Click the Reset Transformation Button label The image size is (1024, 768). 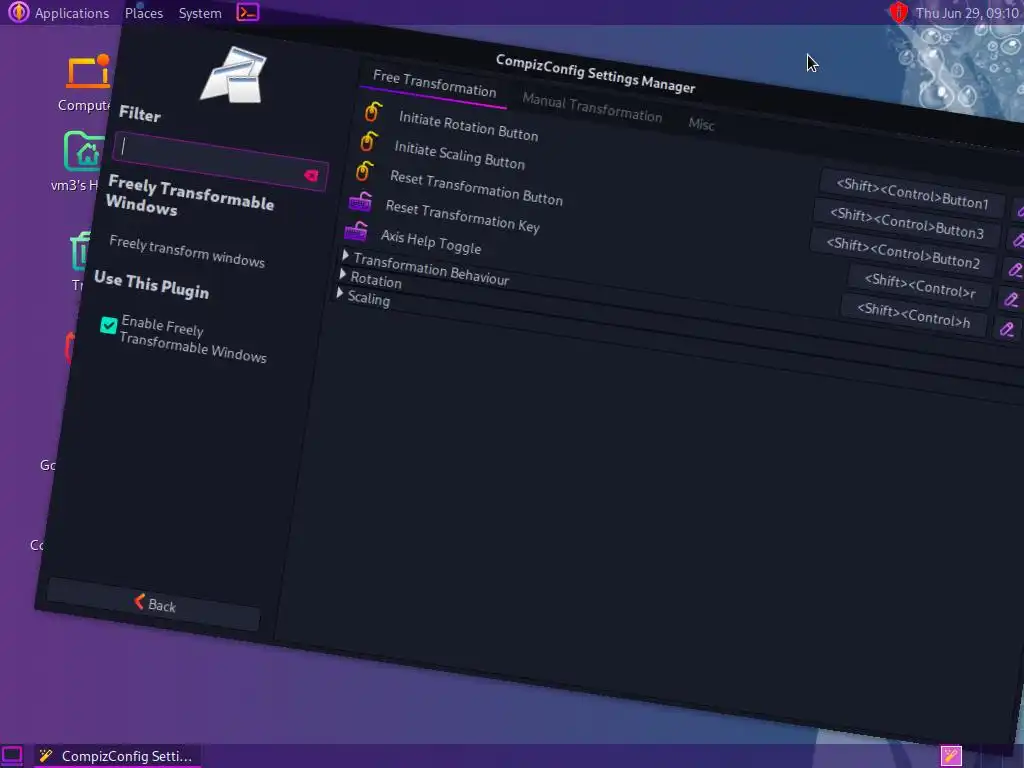(476, 188)
